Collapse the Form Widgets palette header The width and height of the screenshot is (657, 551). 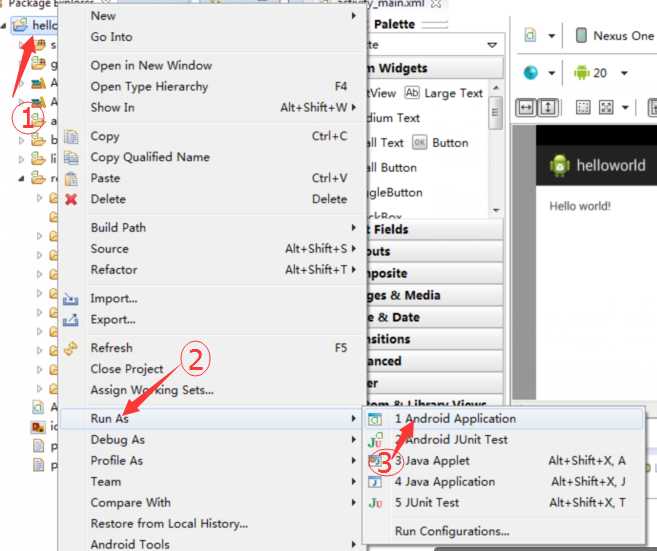[435, 68]
